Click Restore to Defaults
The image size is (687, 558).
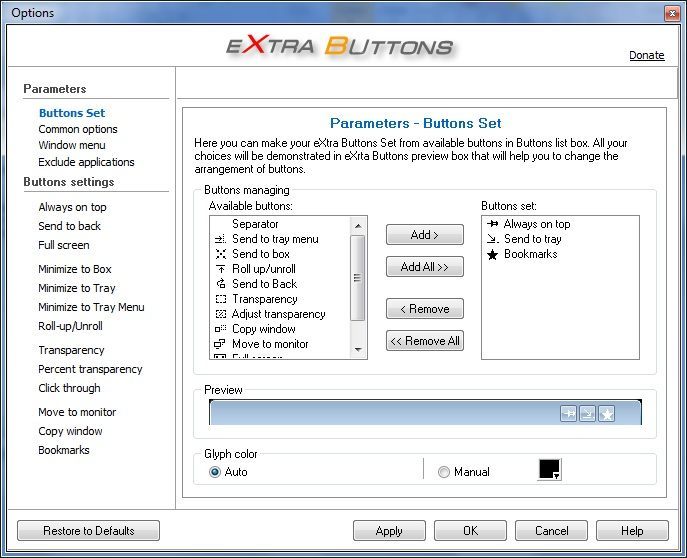tap(89, 531)
